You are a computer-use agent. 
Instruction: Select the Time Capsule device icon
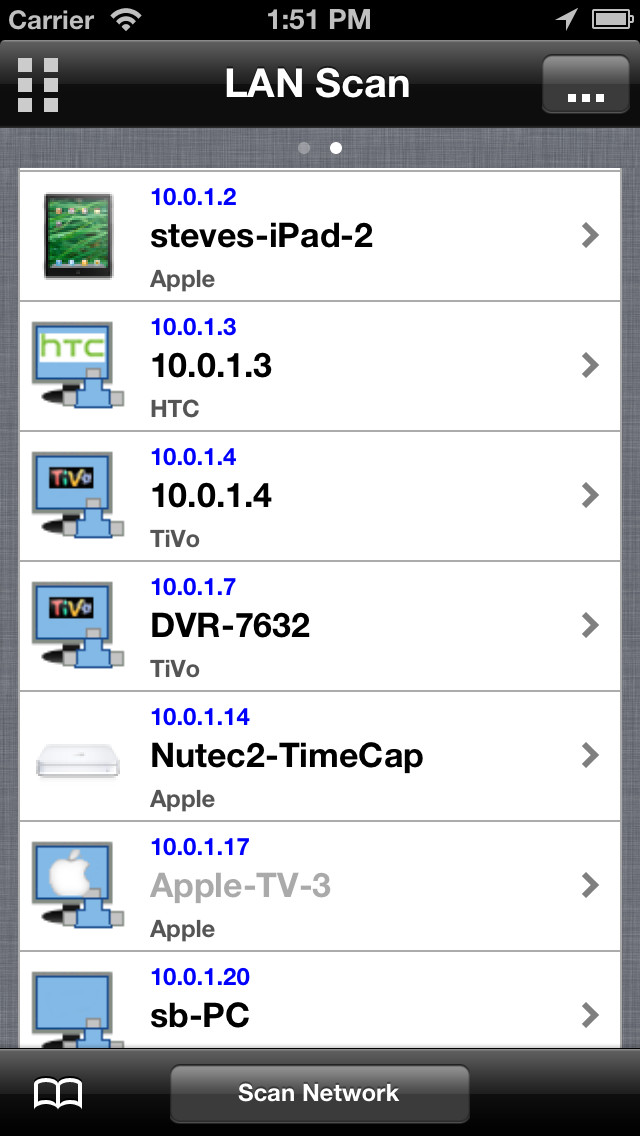tap(78, 760)
